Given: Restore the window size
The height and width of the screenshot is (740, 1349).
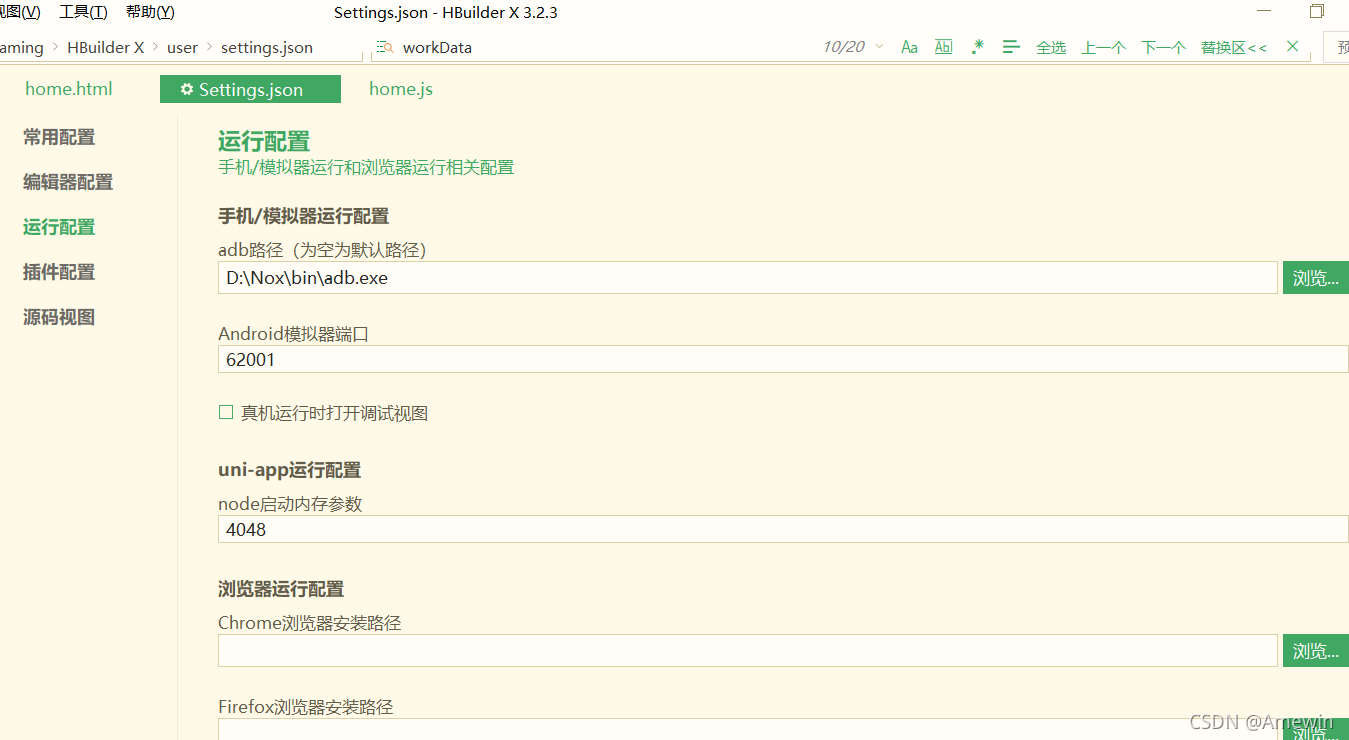Looking at the screenshot, I should pos(1317,12).
